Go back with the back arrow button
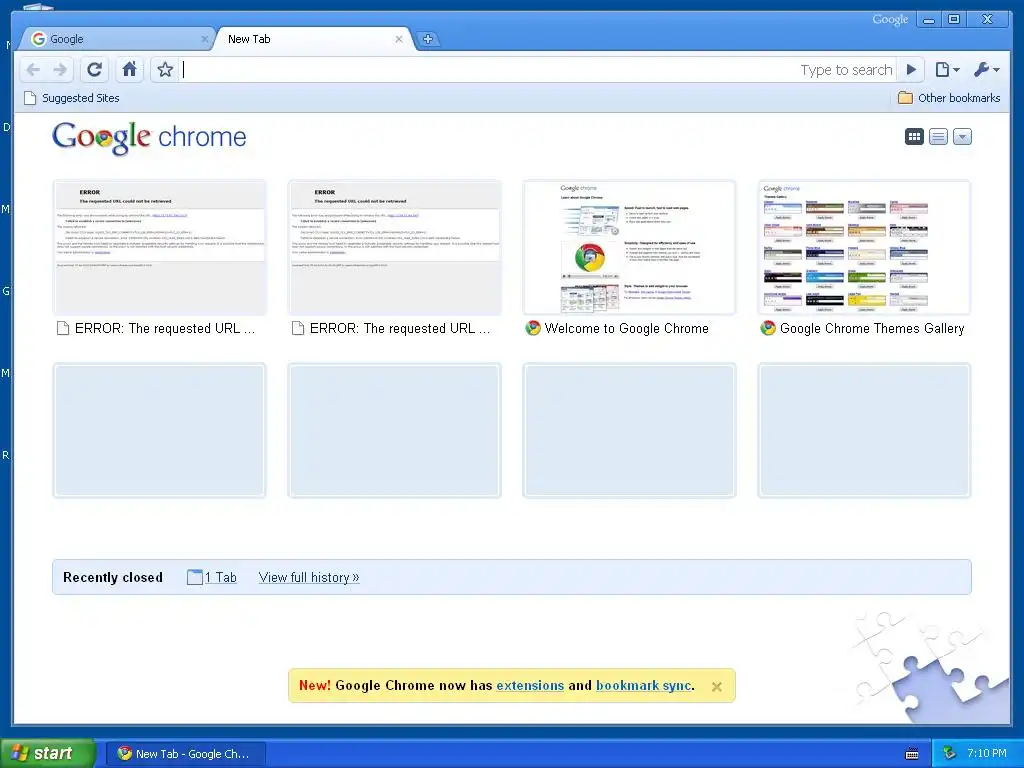The height and width of the screenshot is (768, 1024). click(33, 69)
